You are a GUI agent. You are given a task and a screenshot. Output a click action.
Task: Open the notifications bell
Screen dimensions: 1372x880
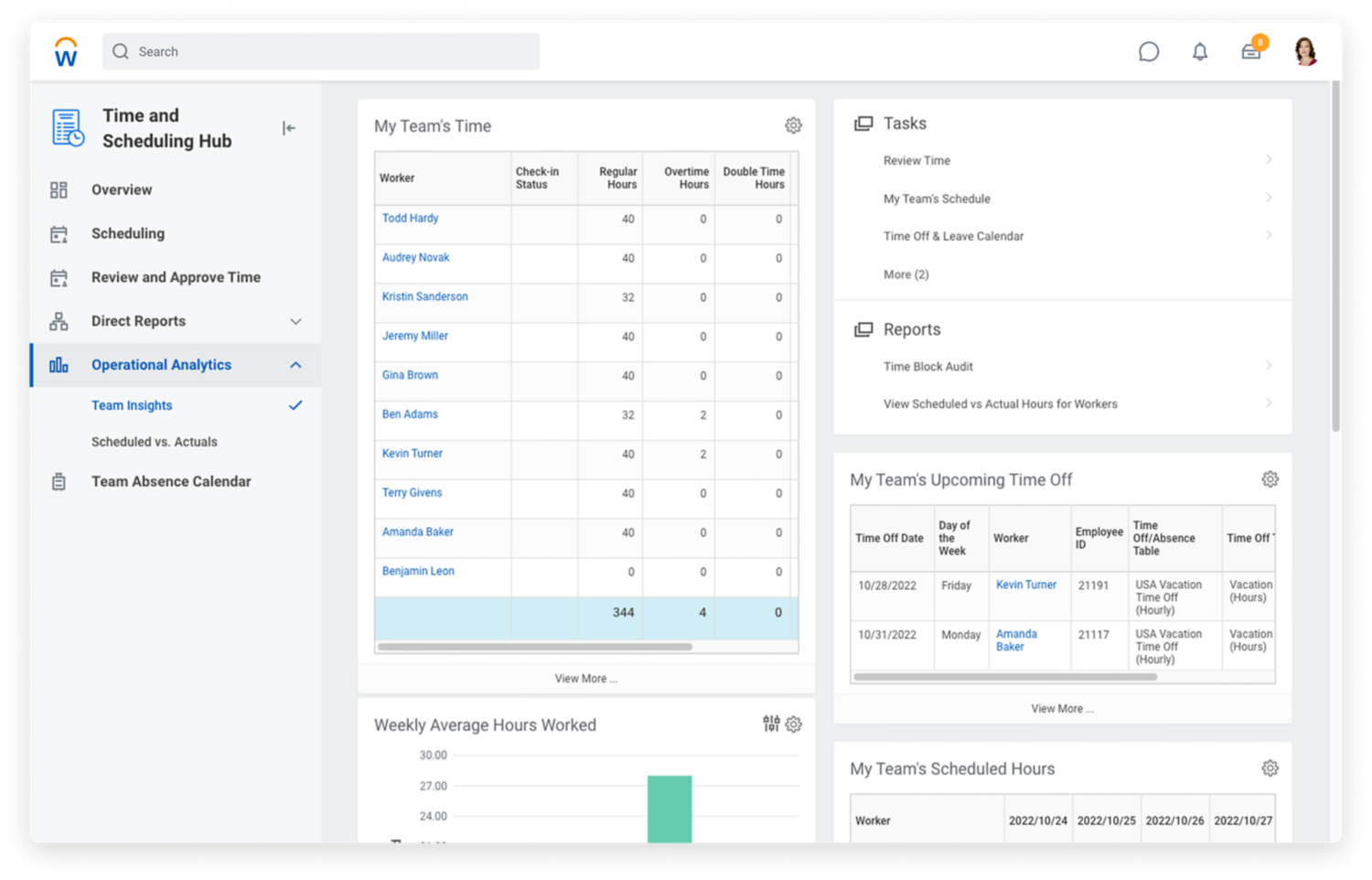pyautogui.click(x=1199, y=52)
